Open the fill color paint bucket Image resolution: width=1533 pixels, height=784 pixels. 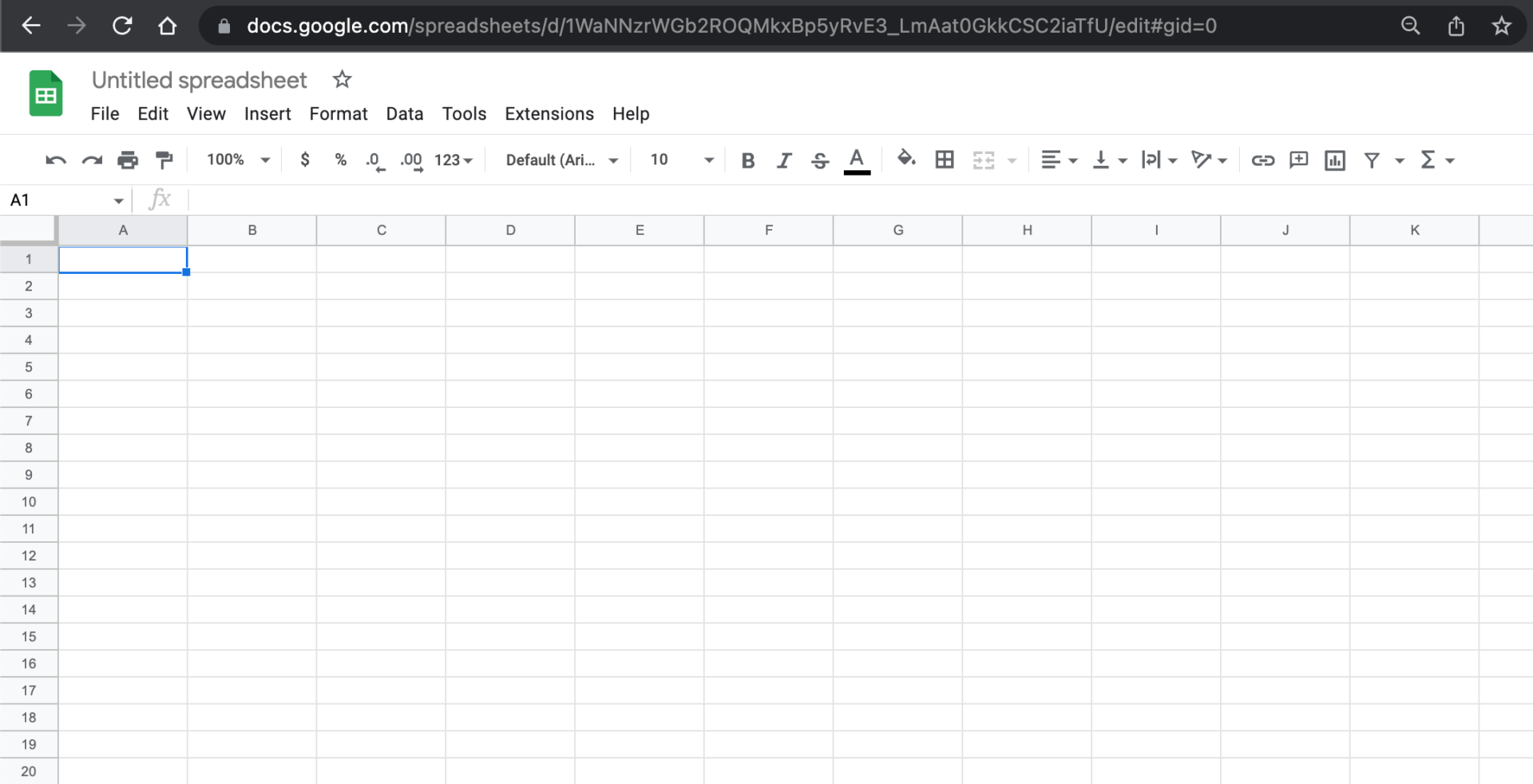coord(905,159)
